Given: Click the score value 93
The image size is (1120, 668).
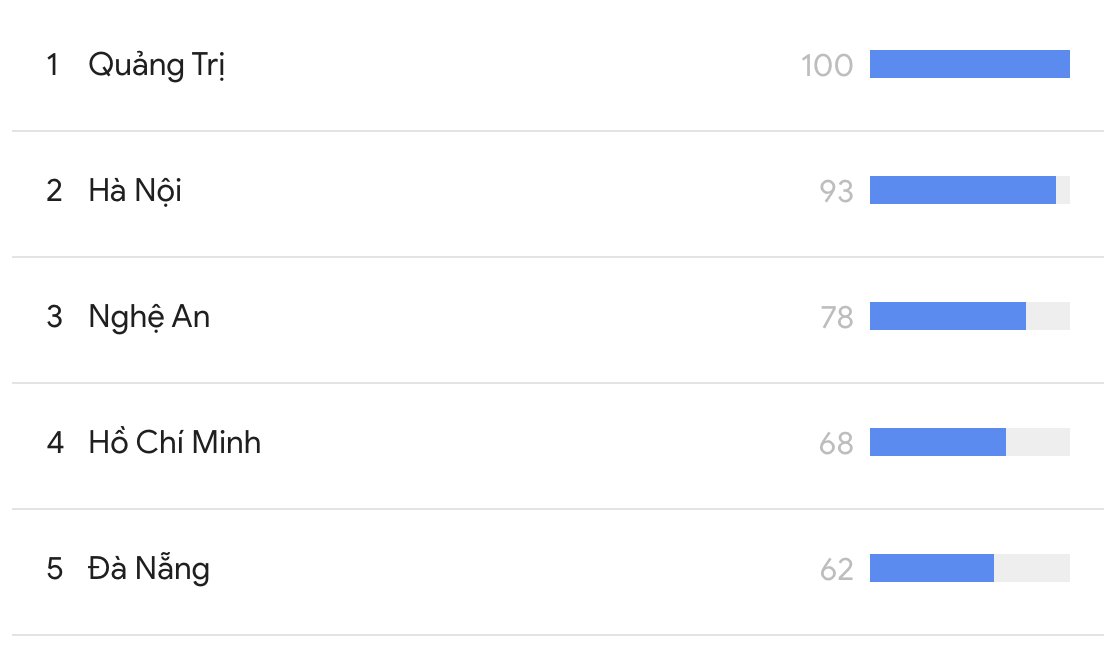Looking at the screenshot, I should (836, 191).
